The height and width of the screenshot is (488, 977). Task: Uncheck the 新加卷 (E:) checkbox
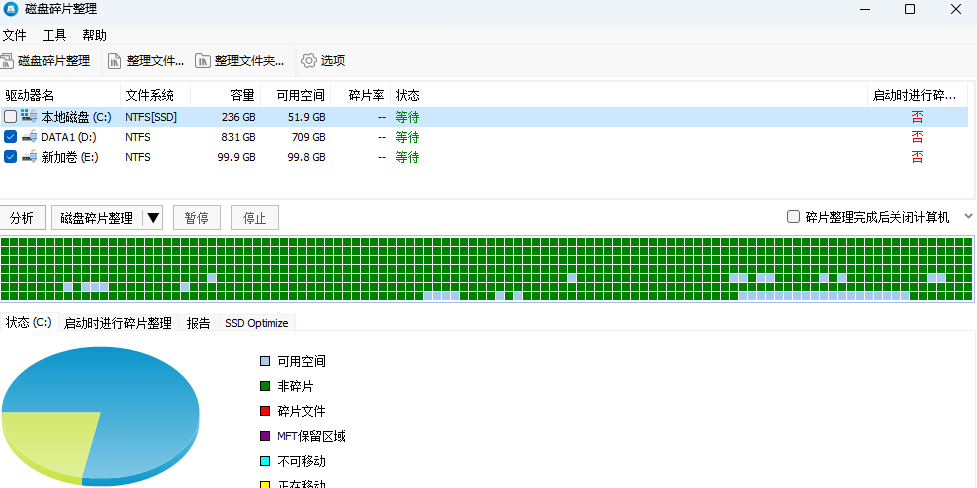pyautogui.click(x=10, y=156)
